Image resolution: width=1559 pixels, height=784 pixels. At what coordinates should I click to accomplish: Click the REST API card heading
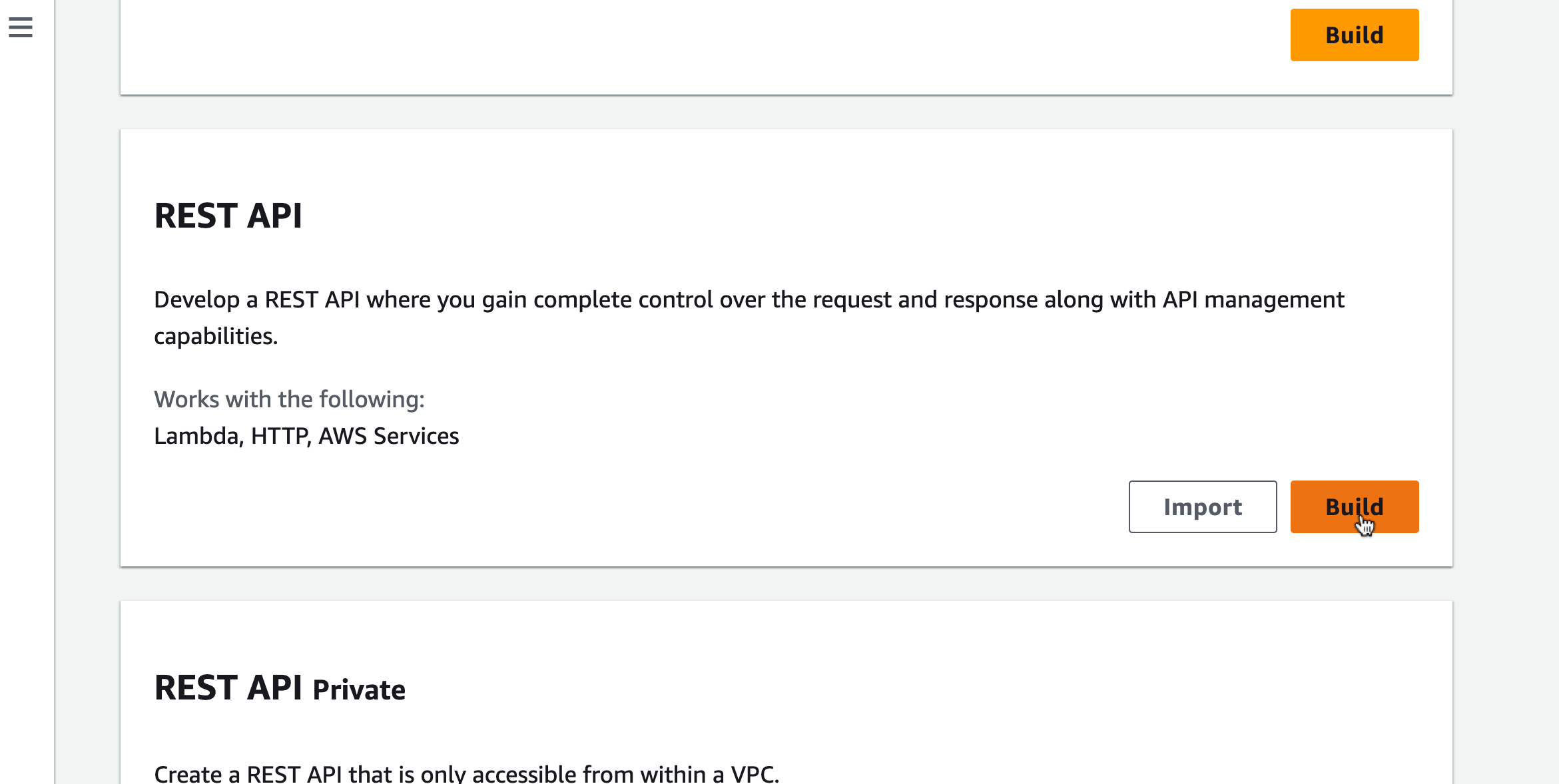pos(228,216)
